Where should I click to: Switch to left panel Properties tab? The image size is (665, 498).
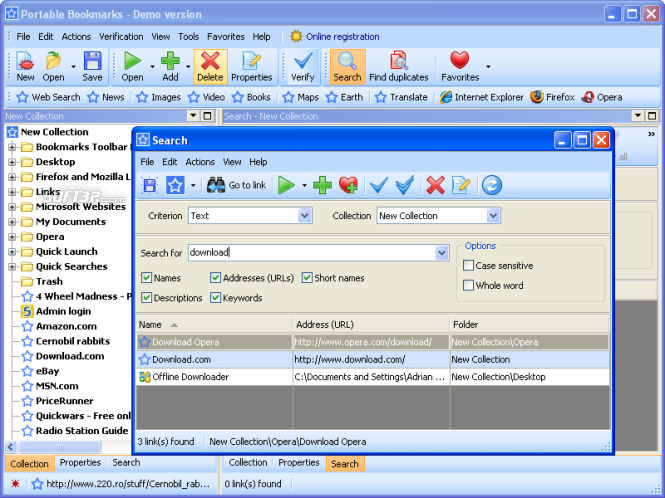coord(80,462)
